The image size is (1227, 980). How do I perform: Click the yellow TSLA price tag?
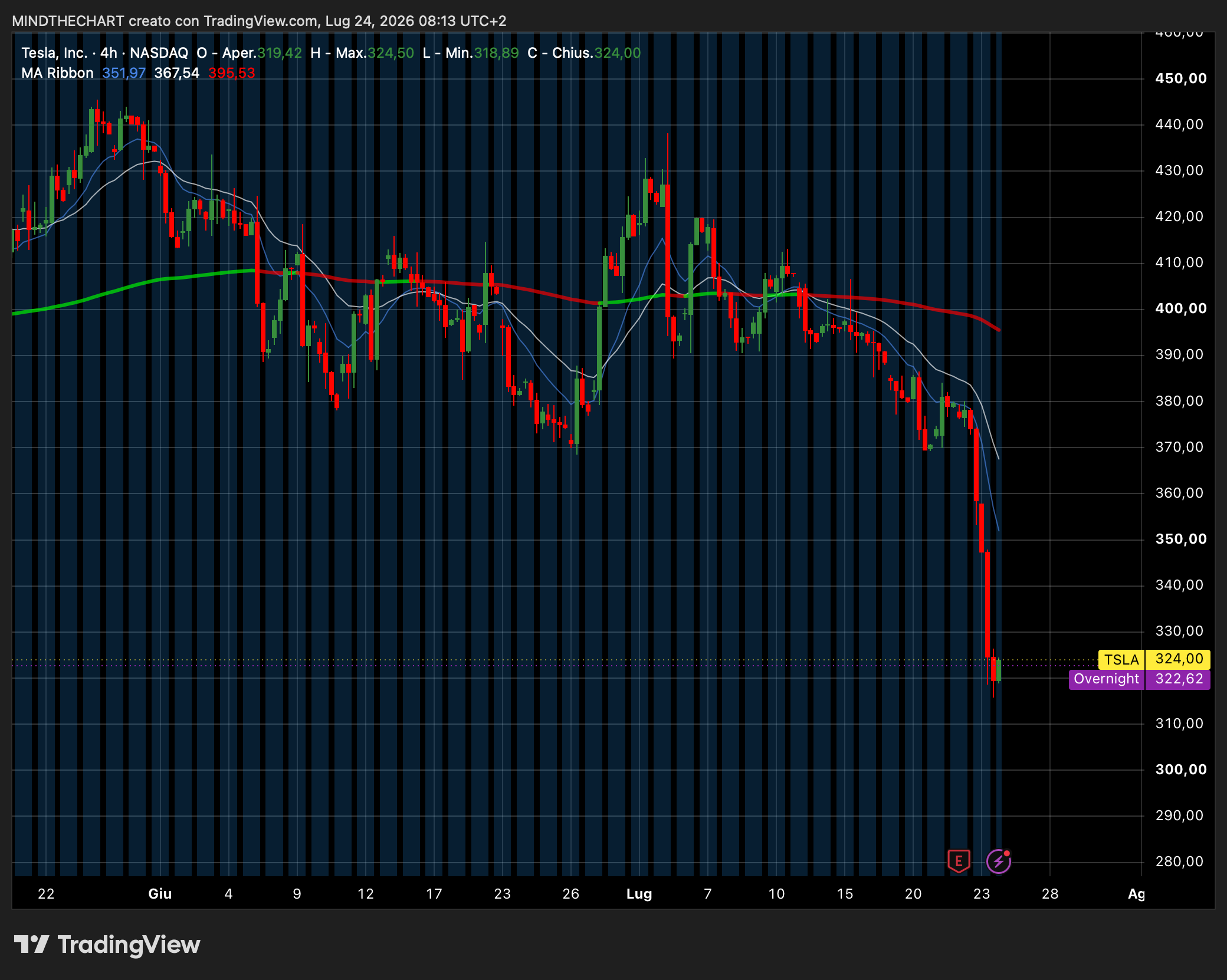(1121, 659)
